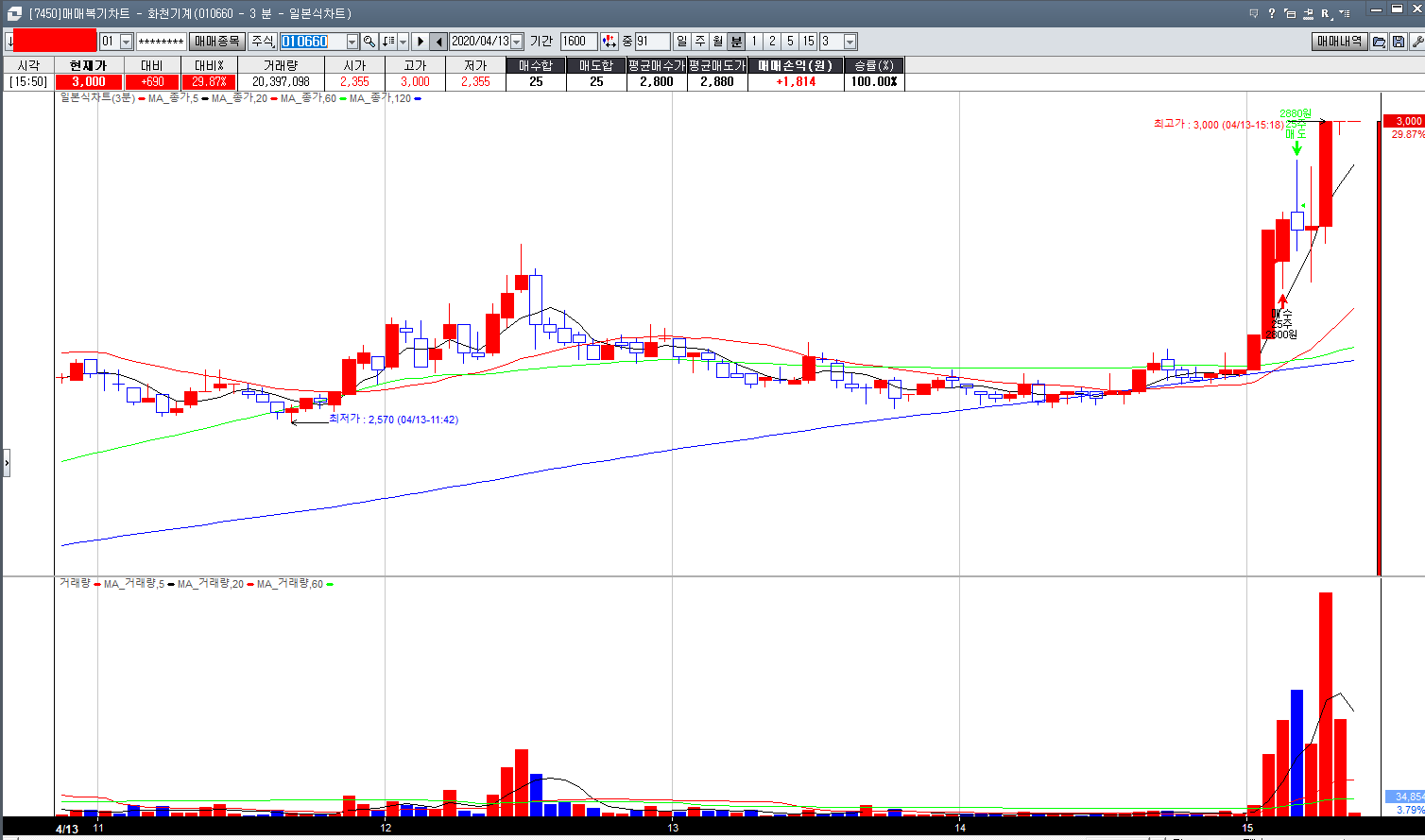
Task: Click the screen link icon in title bar
Action: (x=1307, y=13)
